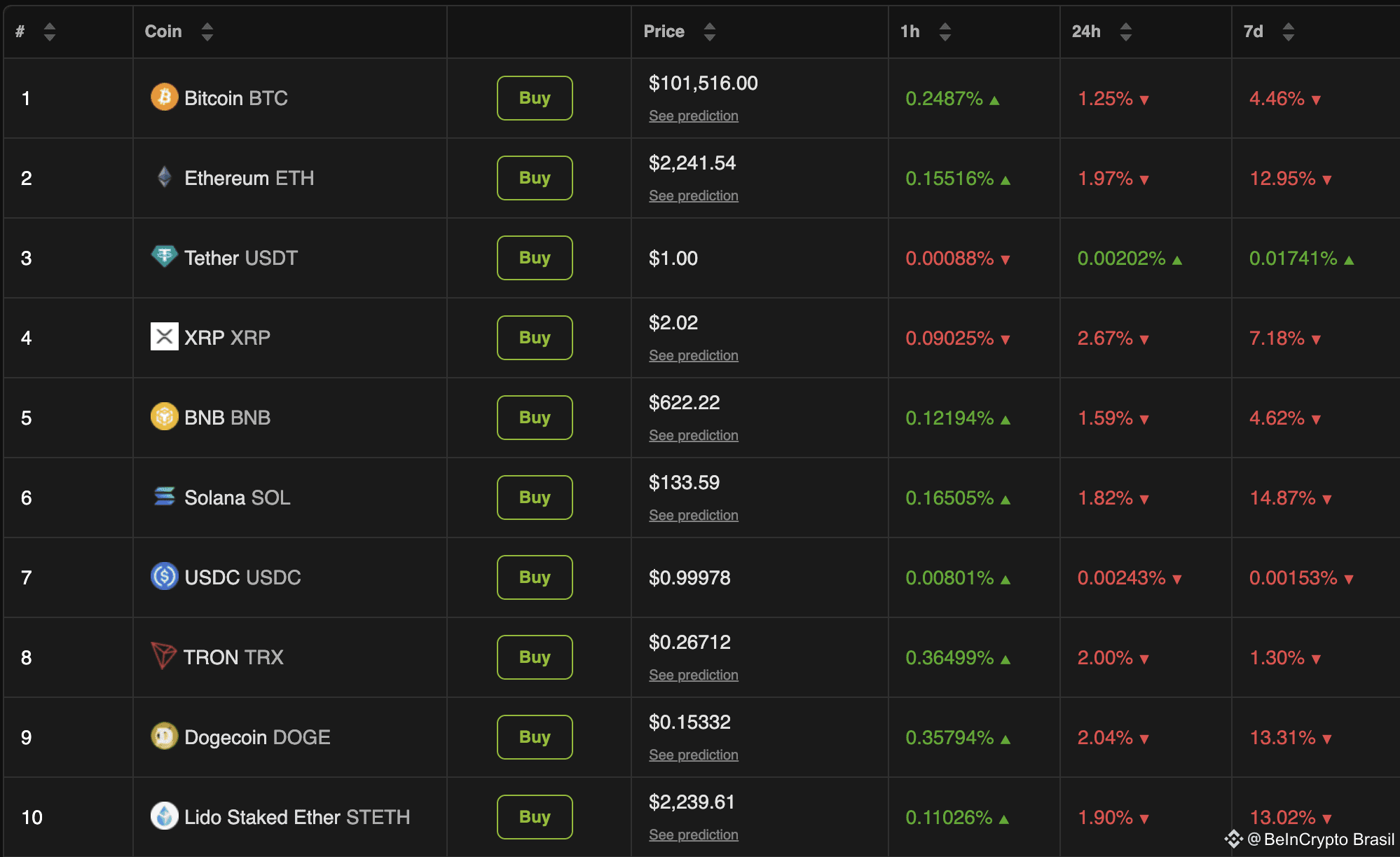1400x857 pixels.
Task: Sort by 24h change column
Action: [1126, 32]
